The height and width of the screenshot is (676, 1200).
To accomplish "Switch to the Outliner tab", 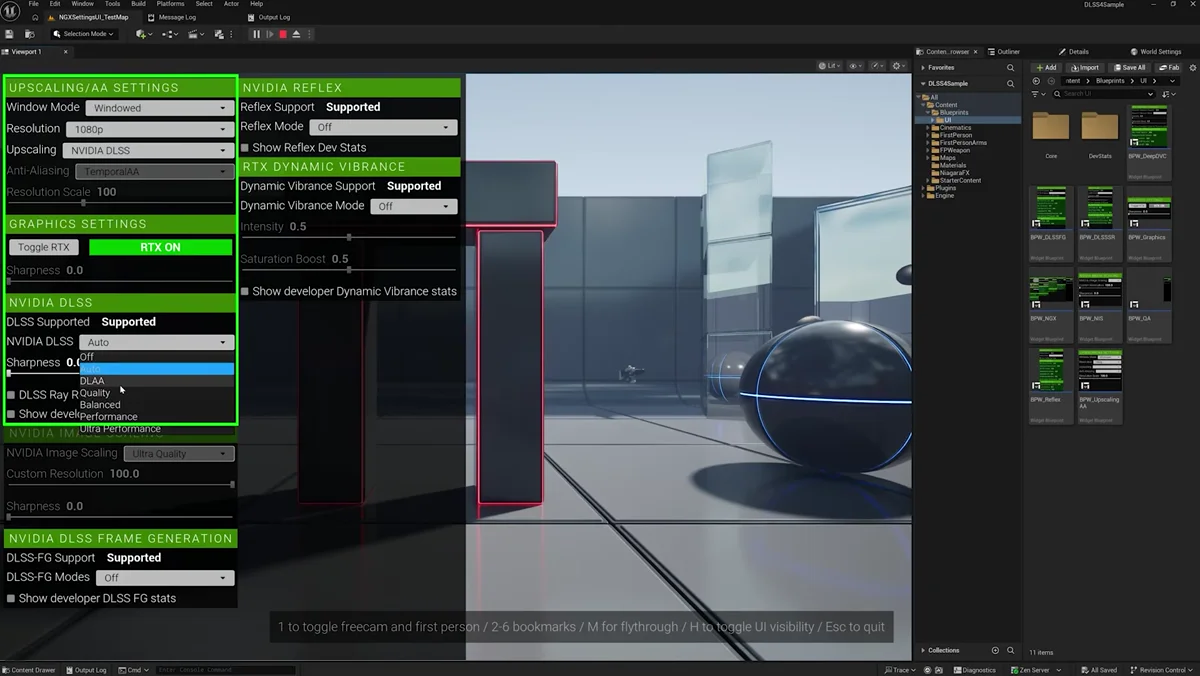I will [1003, 52].
